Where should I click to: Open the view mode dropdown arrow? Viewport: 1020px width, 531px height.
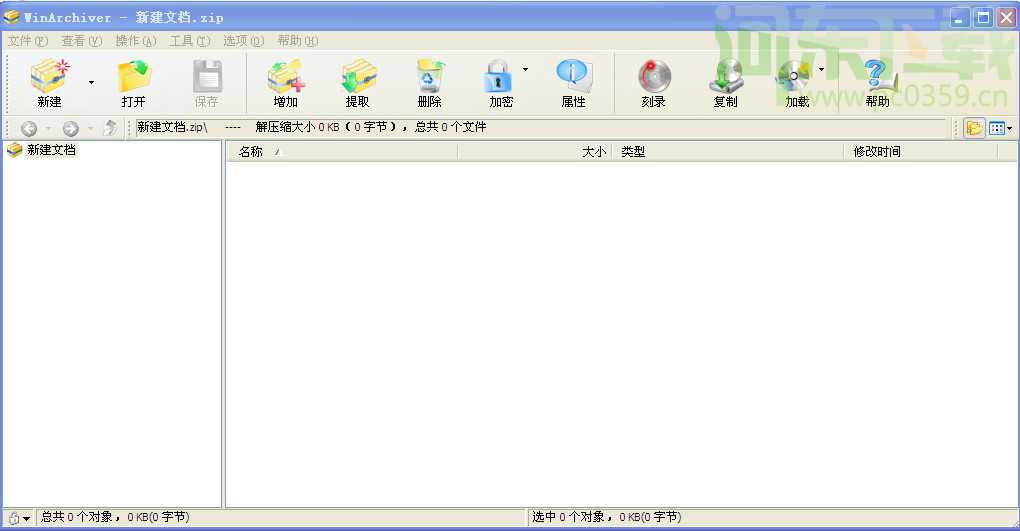[1010, 129]
